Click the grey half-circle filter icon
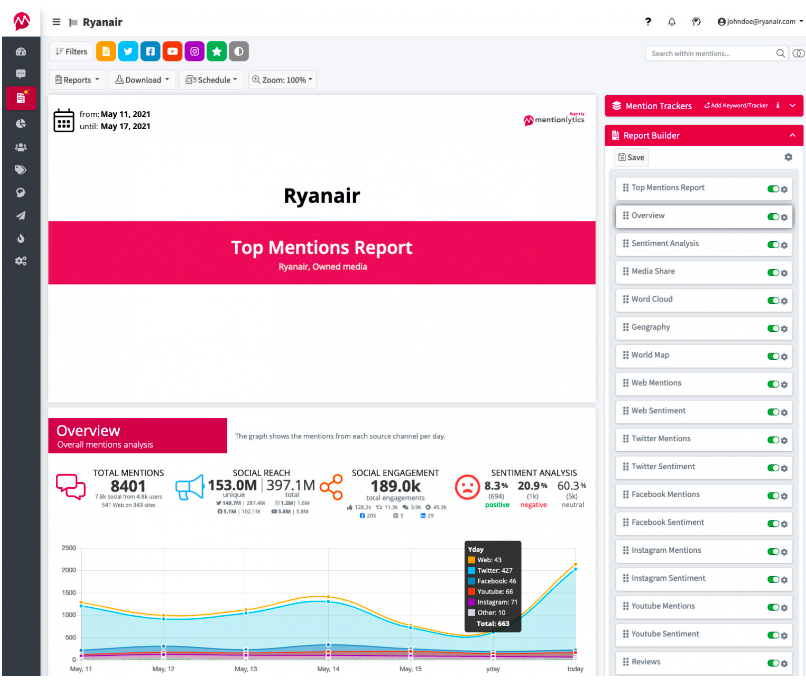The image size is (806, 684). click(x=239, y=51)
